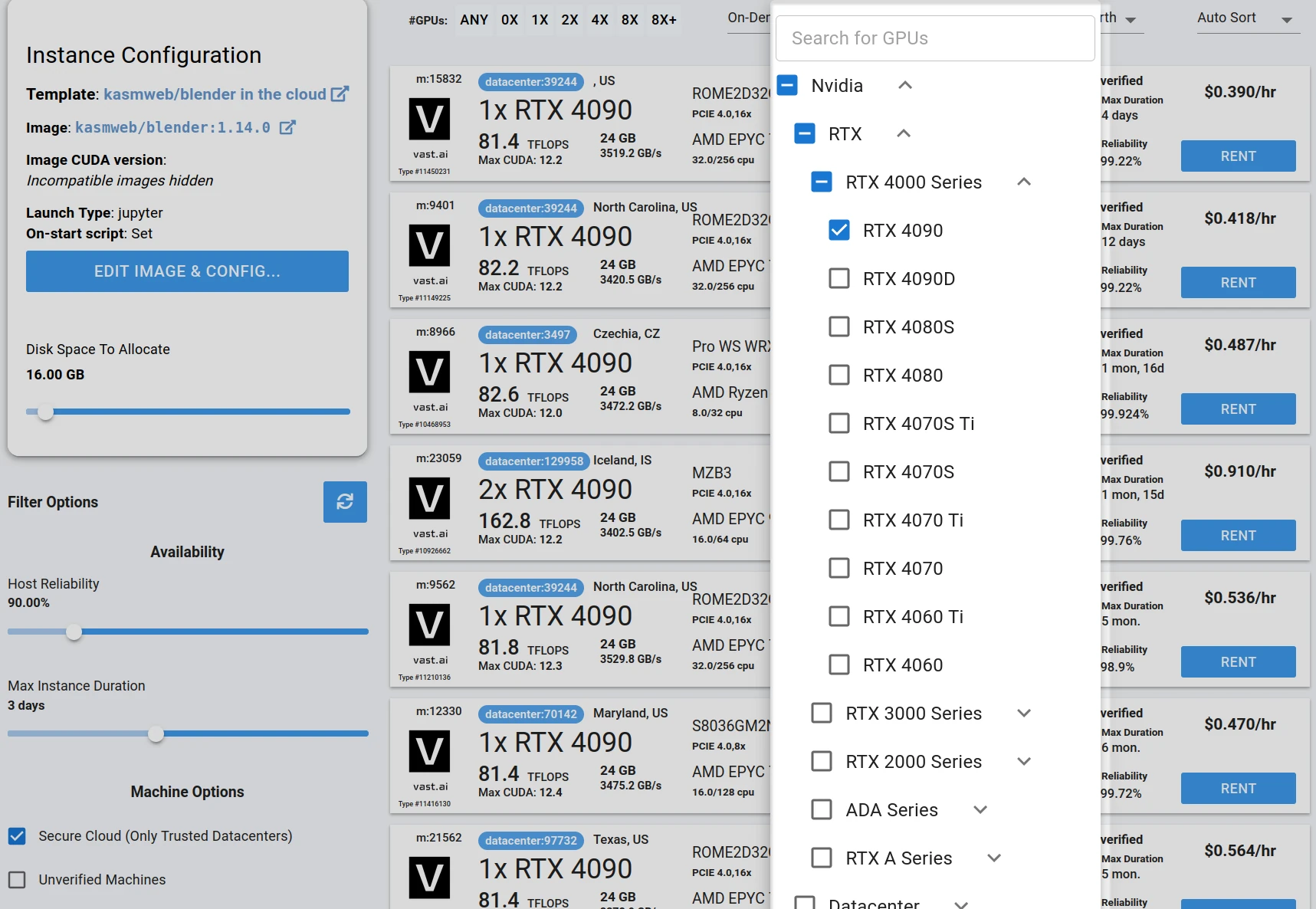
Task: Click the vast.ai logo for machine m:15832
Action: click(x=429, y=119)
